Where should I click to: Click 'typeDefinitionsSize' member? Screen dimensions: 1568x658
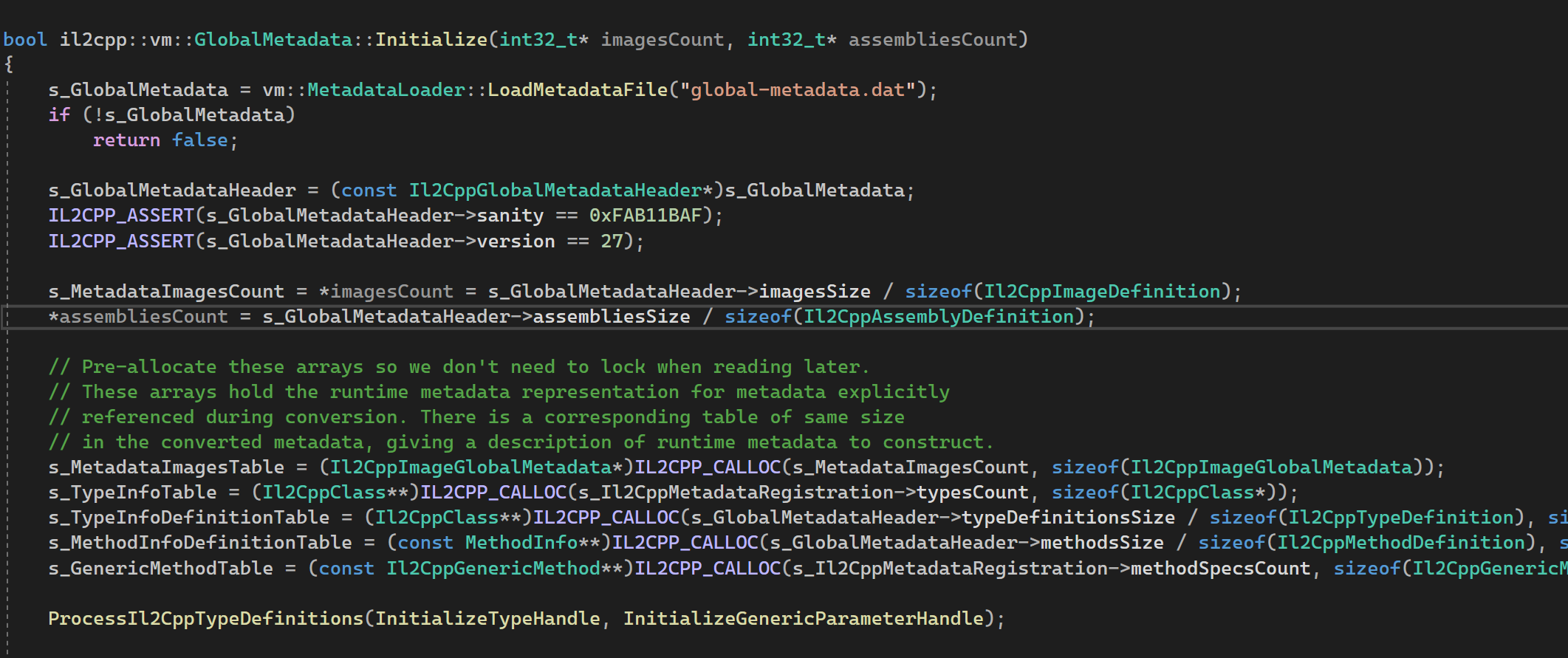1069,518
